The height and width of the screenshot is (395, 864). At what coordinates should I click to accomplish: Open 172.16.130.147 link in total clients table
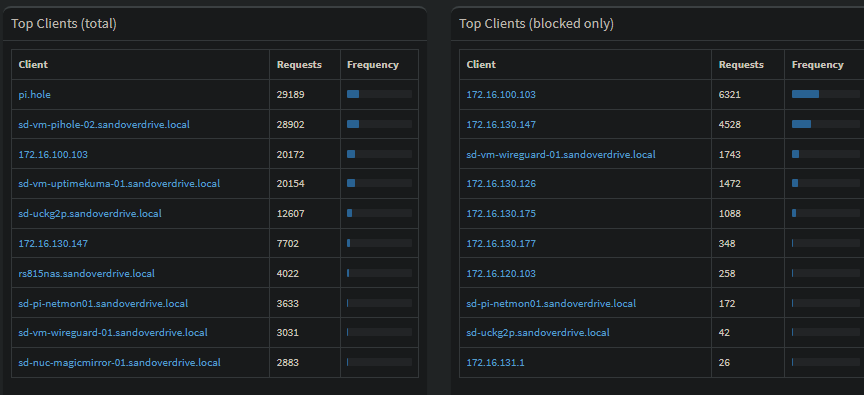(x=53, y=244)
